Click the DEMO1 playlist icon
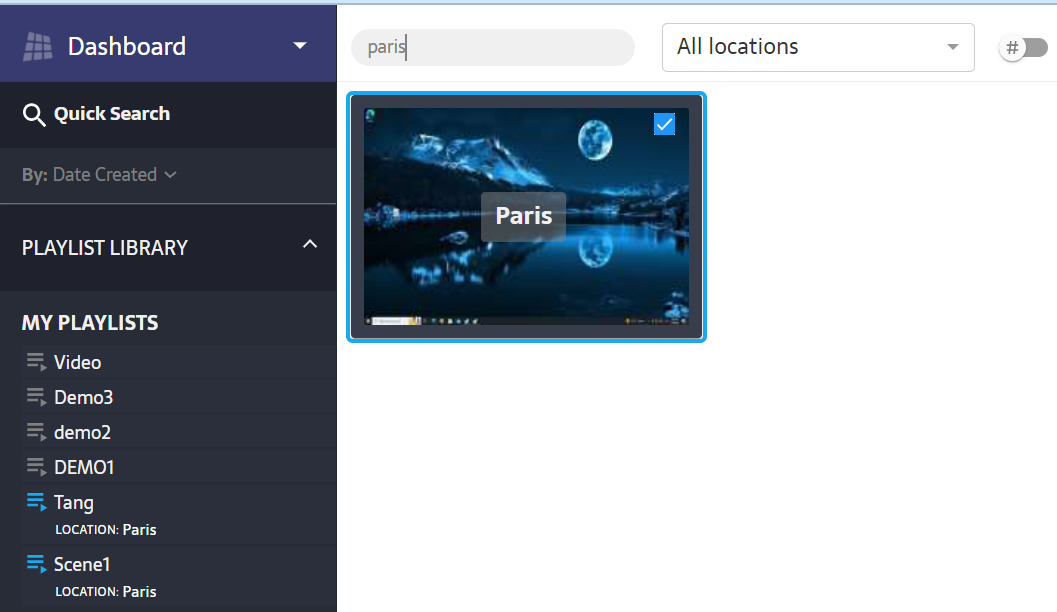The image size is (1057, 612). tap(36, 467)
